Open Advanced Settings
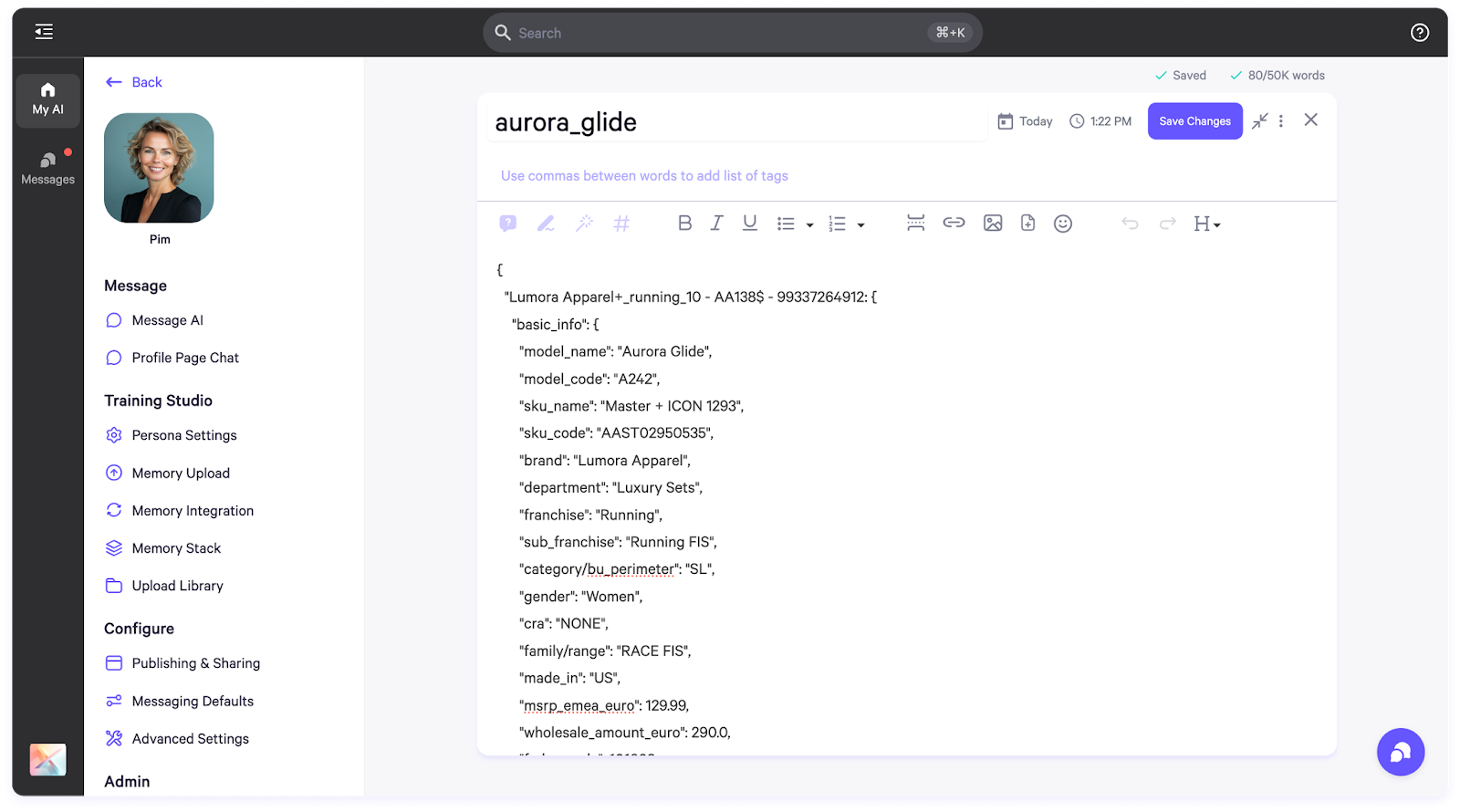The image size is (1460, 812). point(177,739)
